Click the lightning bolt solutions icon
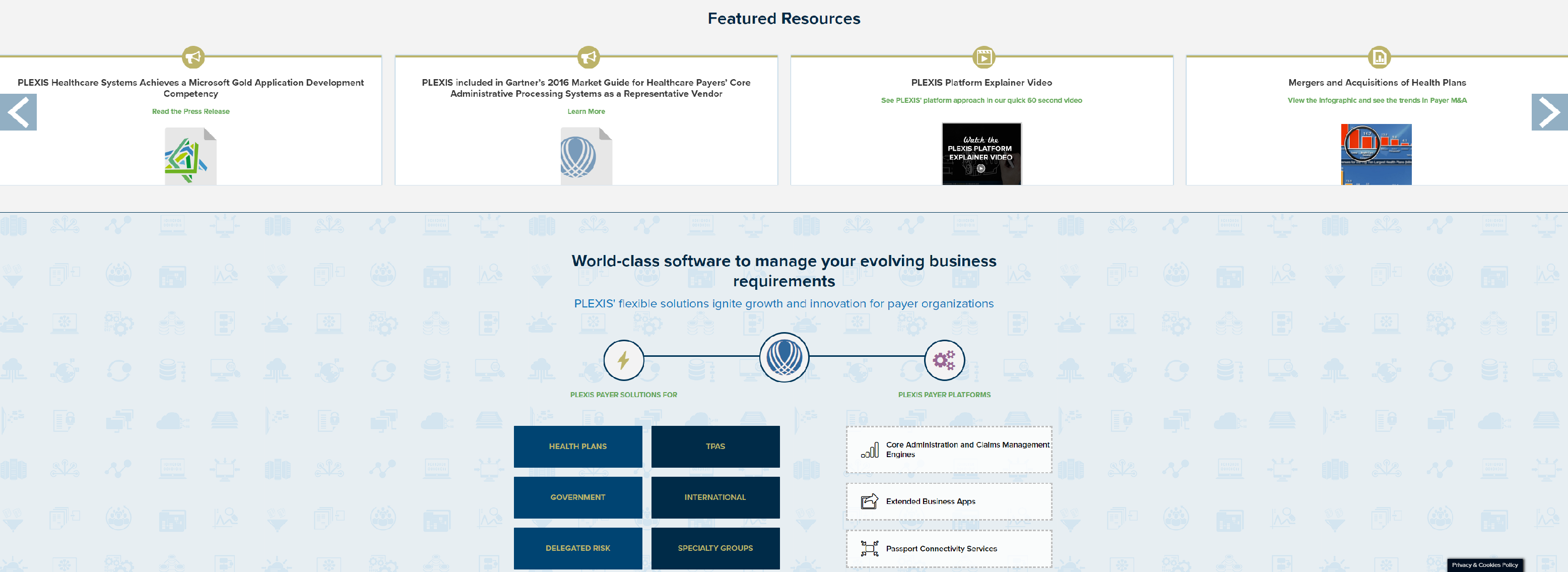This screenshot has height=572, width=1568. (x=623, y=360)
